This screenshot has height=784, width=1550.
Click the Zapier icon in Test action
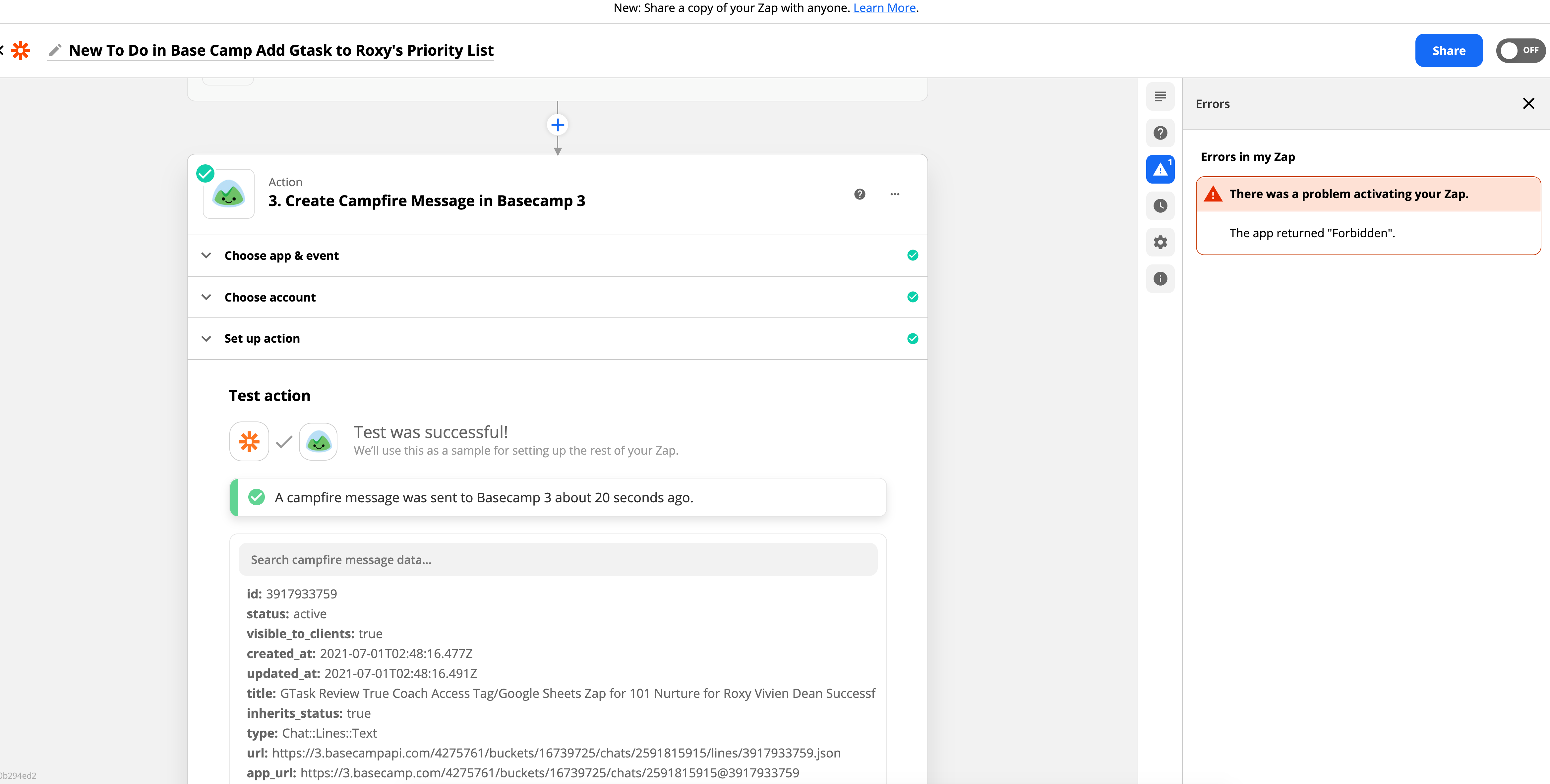point(249,442)
